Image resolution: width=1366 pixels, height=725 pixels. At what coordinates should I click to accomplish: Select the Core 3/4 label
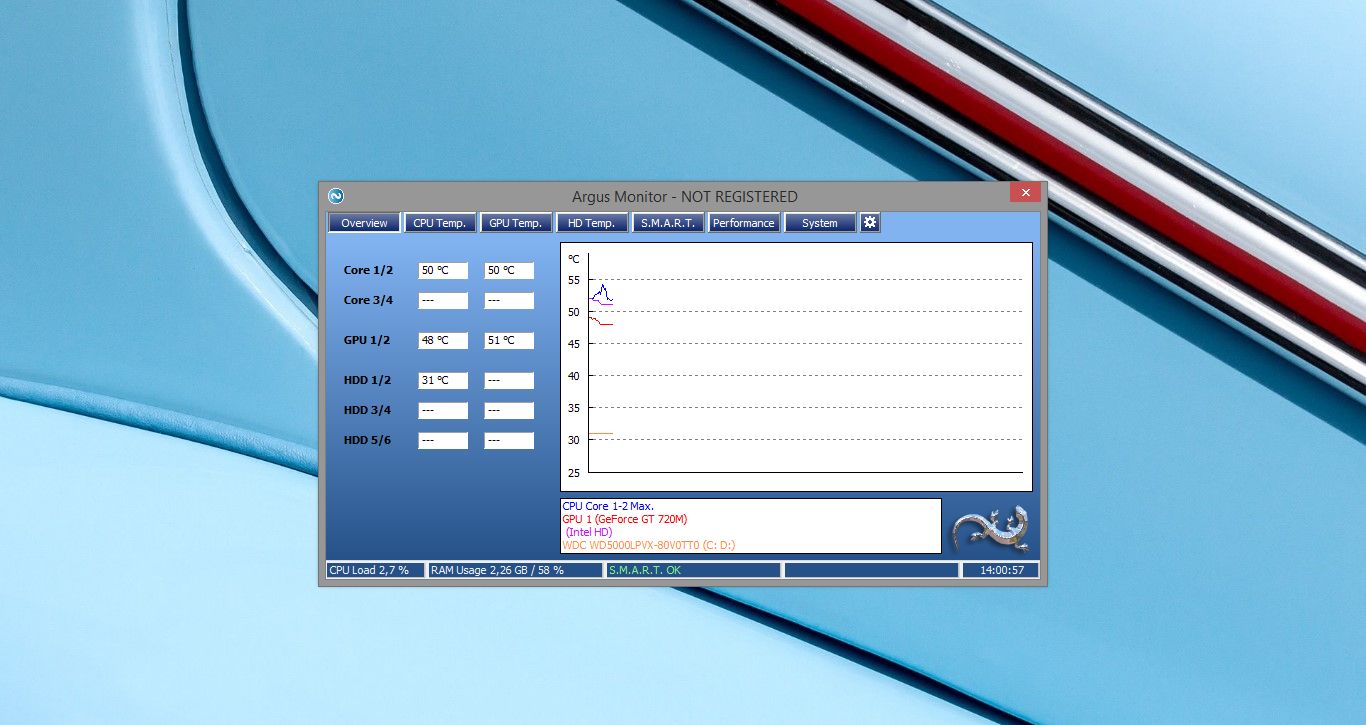pos(368,300)
